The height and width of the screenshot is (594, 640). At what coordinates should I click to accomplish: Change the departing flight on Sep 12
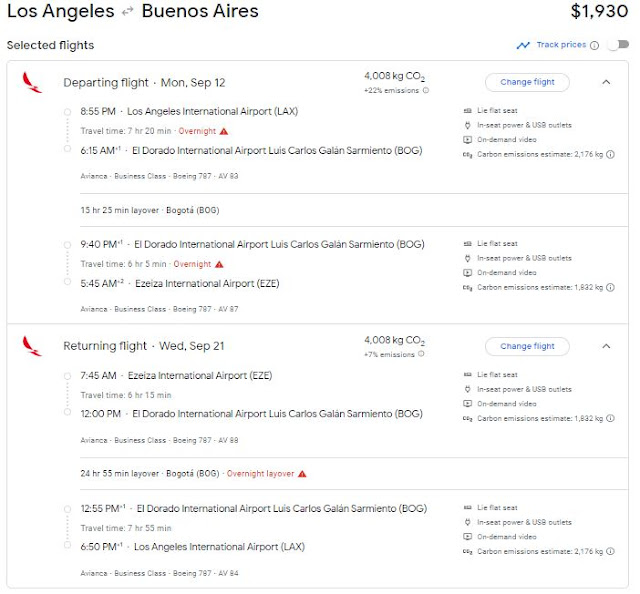pos(527,82)
